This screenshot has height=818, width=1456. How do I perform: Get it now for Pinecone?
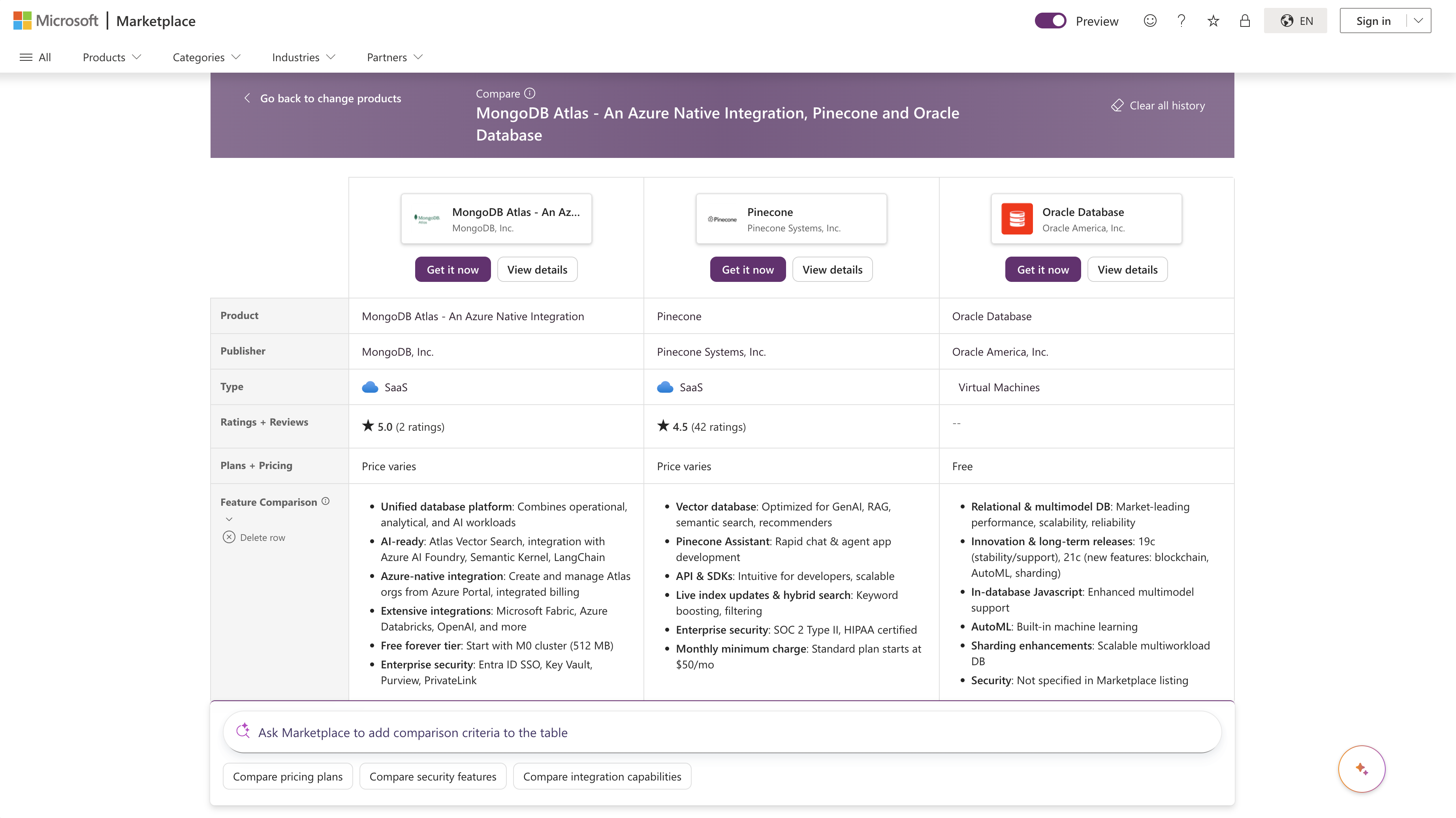pyautogui.click(x=748, y=270)
